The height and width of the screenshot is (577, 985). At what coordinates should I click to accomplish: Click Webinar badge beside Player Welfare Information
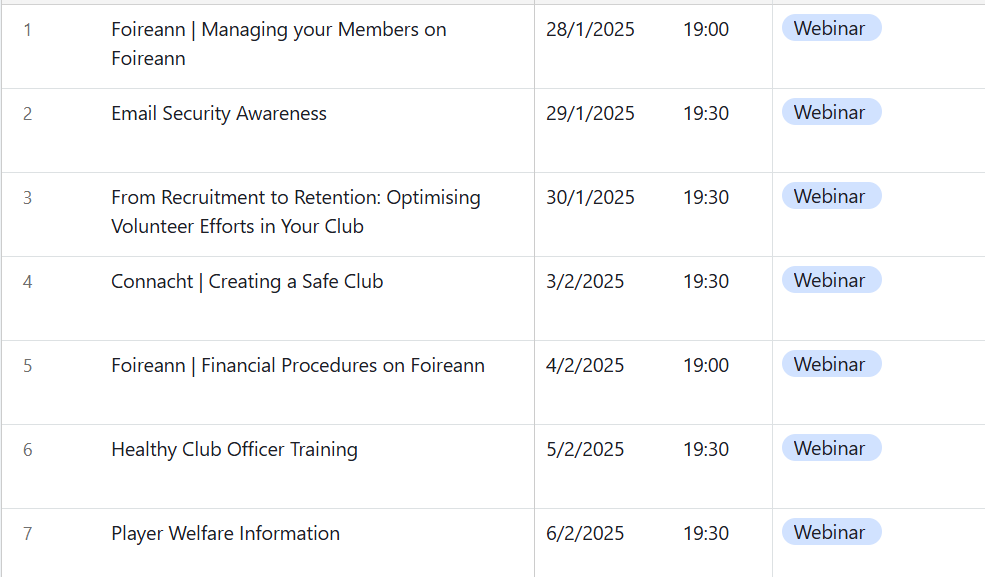pyautogui.click(x=831, y=533)
